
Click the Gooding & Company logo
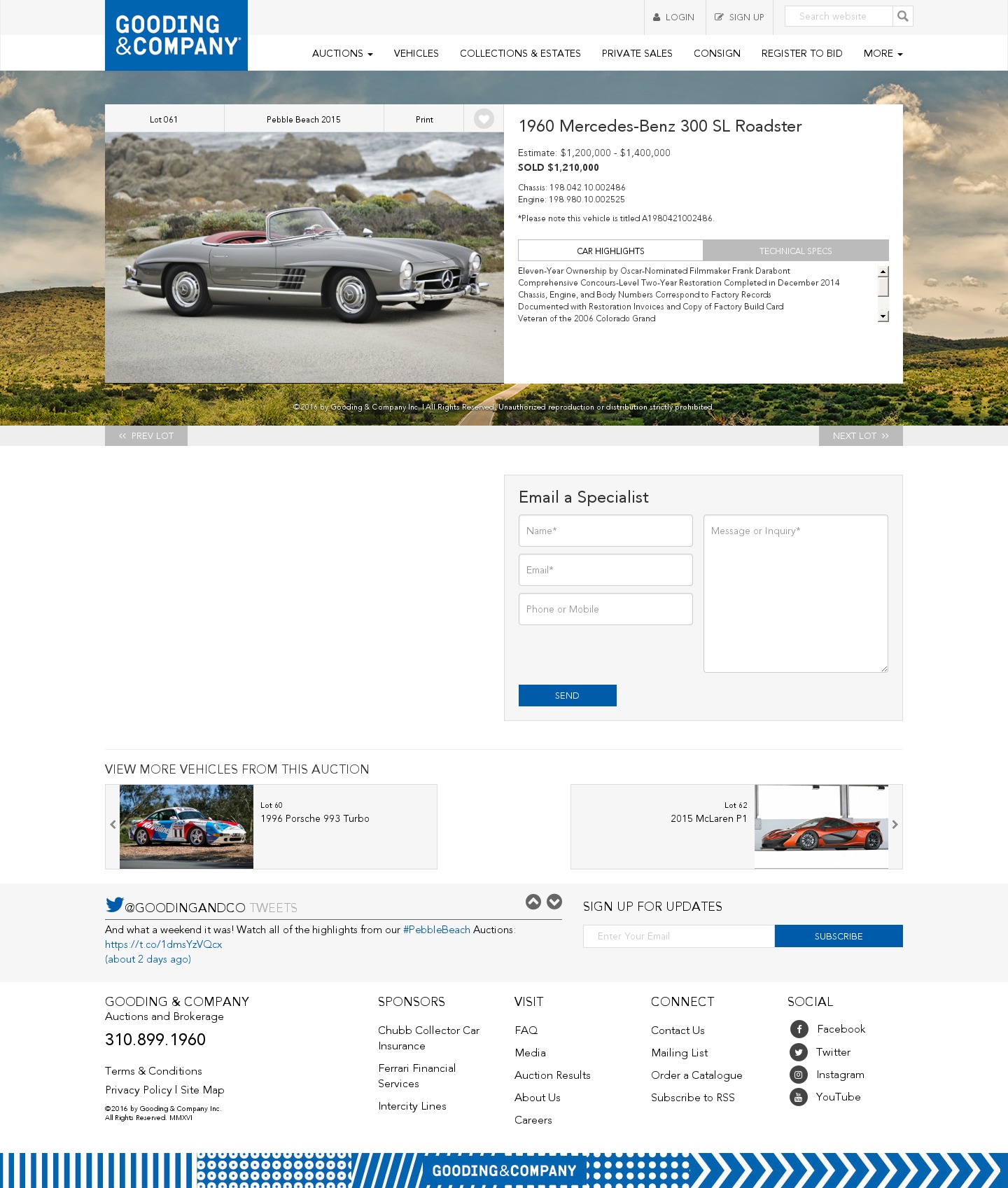coord(176,35)
